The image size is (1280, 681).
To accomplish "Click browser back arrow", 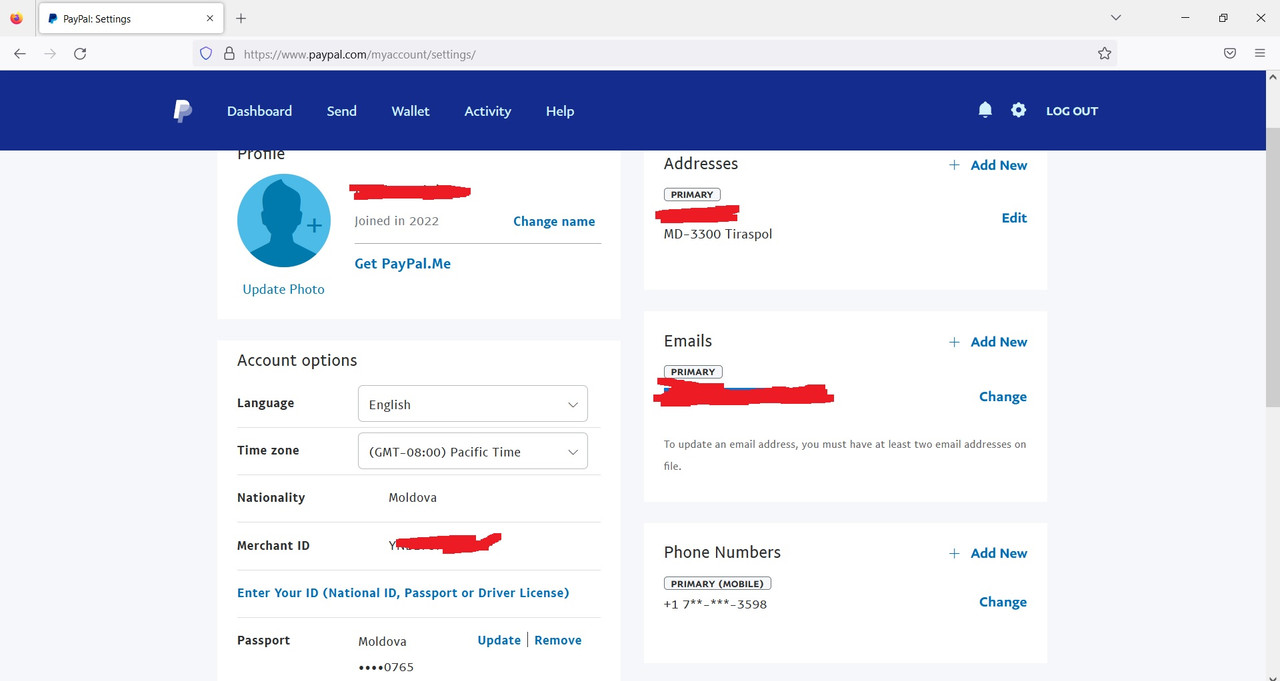I will 20,54.
